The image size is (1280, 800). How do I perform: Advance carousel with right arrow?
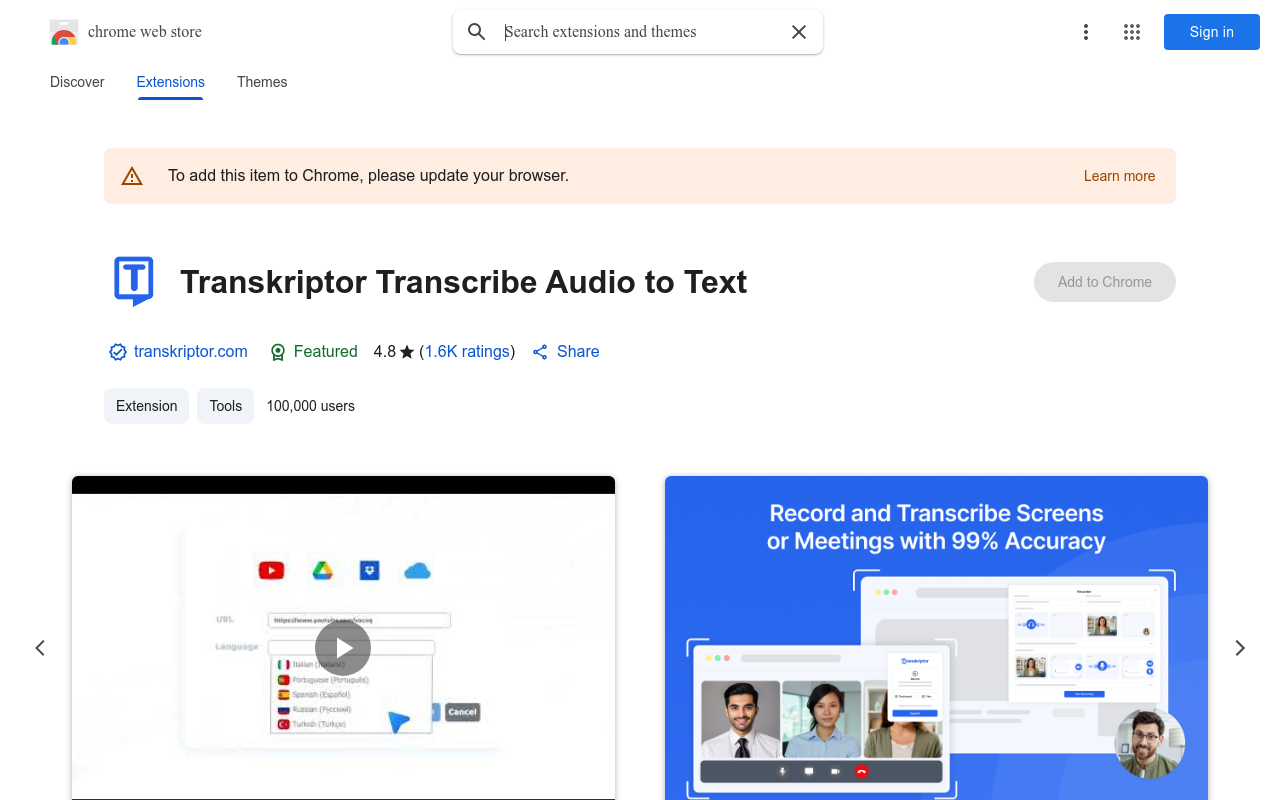pos(1240,648)
